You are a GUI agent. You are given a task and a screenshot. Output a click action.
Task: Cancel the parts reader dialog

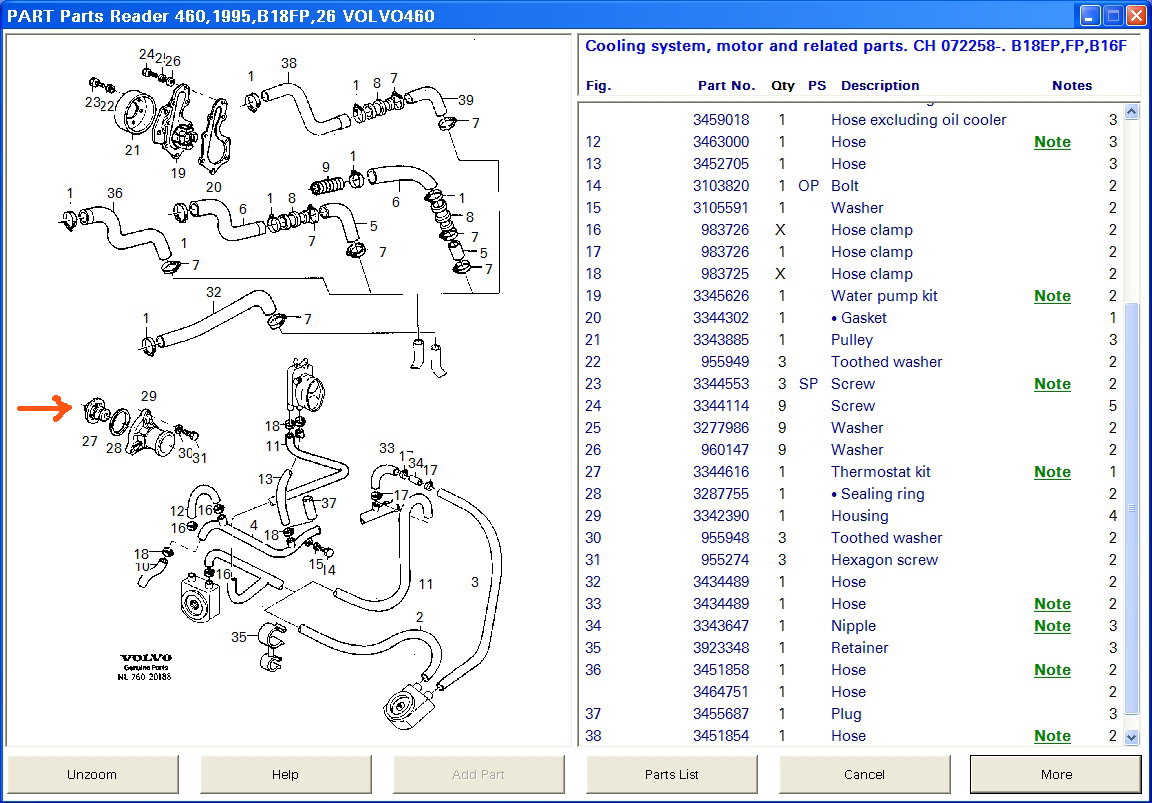click(864, 774)
